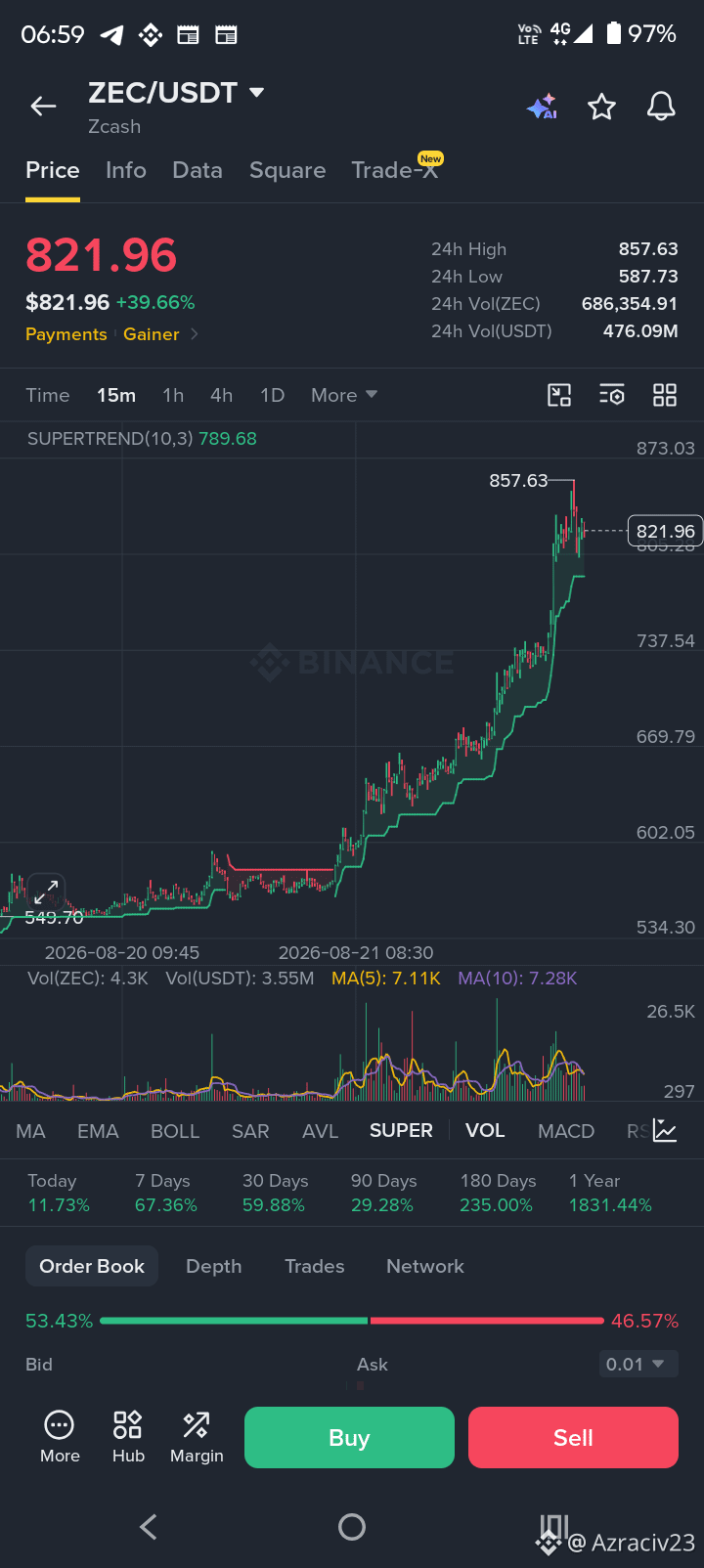Switch to the Data tab
The image size is (704, 1568).
tap(198, 170)
